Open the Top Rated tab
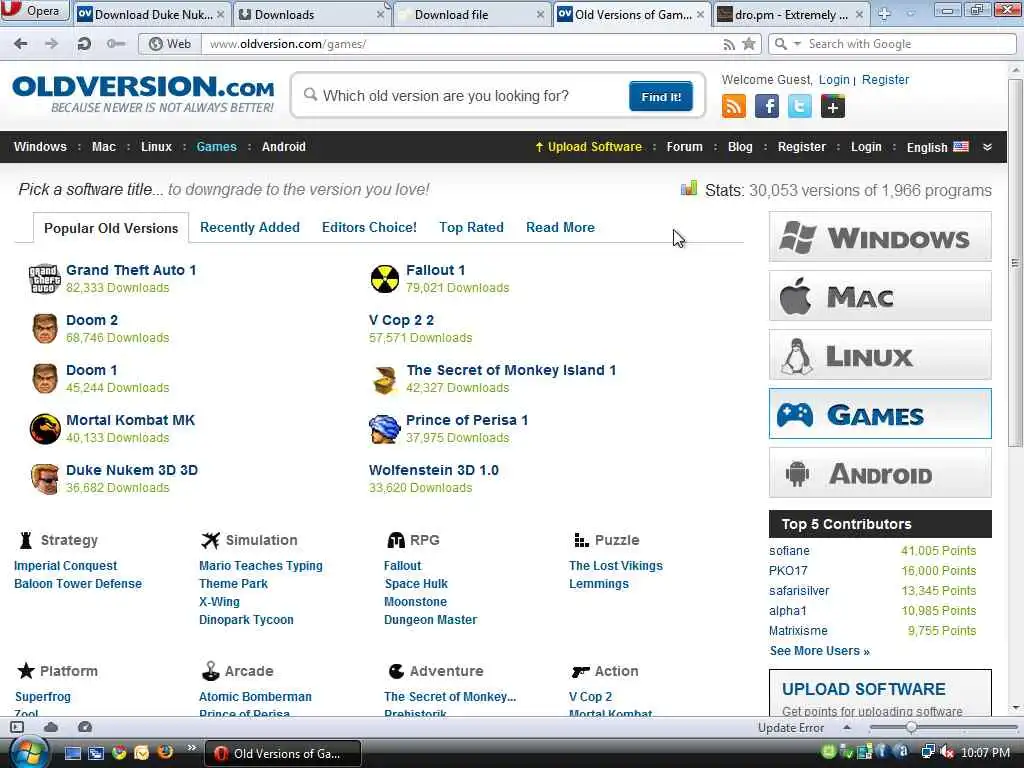The width and height of the screenshot is (1024, 768). [x=471, y=227]
